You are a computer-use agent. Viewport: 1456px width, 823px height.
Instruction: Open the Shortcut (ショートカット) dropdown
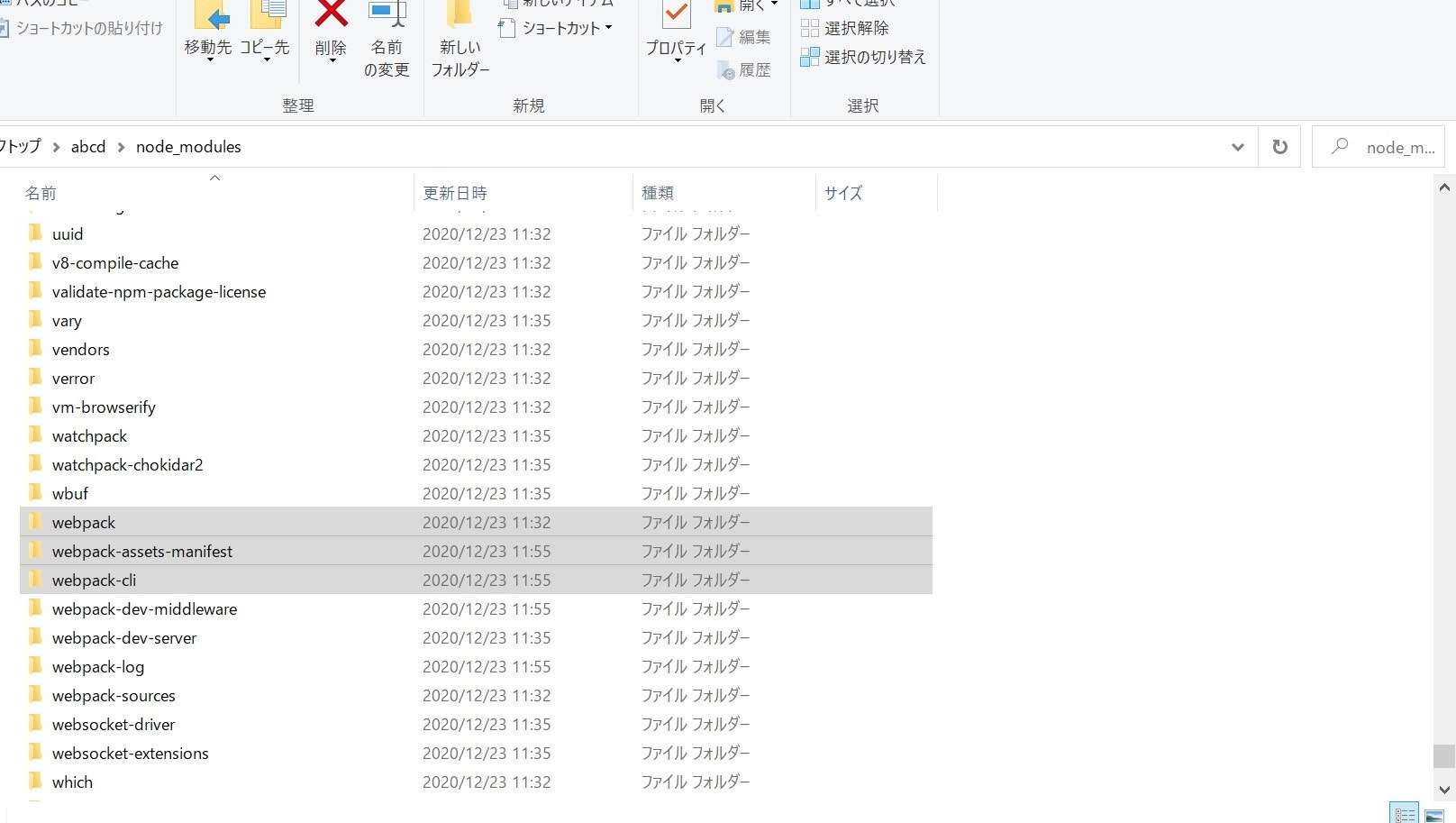coord(556,28)
